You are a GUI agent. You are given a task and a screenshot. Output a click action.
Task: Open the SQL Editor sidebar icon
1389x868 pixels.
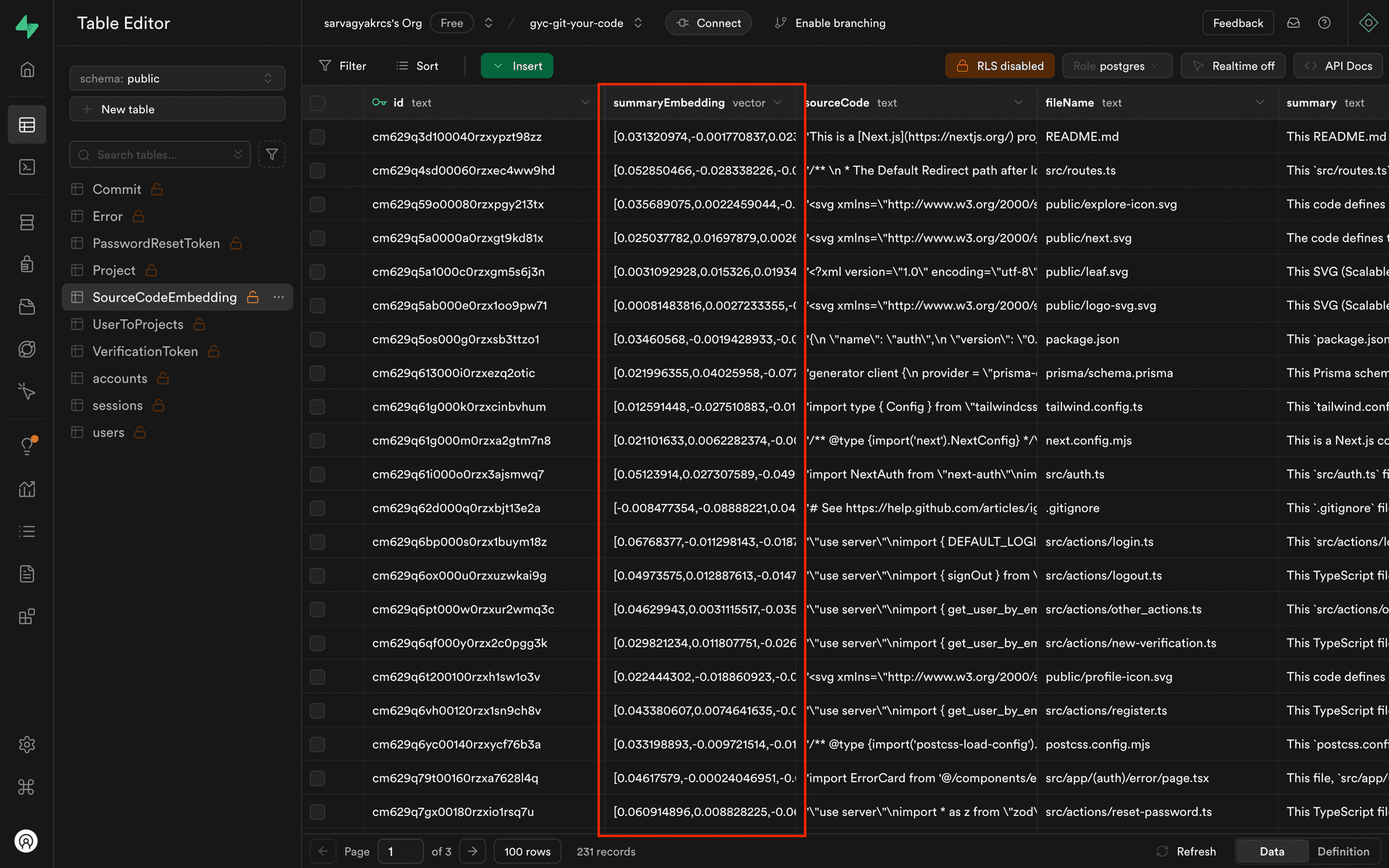pos(27,167)
